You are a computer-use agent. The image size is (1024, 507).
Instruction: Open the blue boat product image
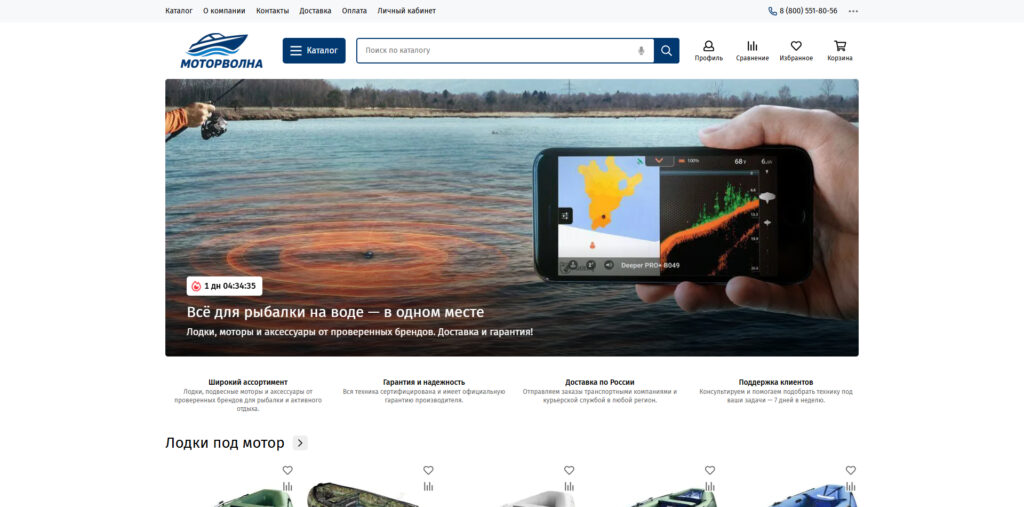point(813,495)
